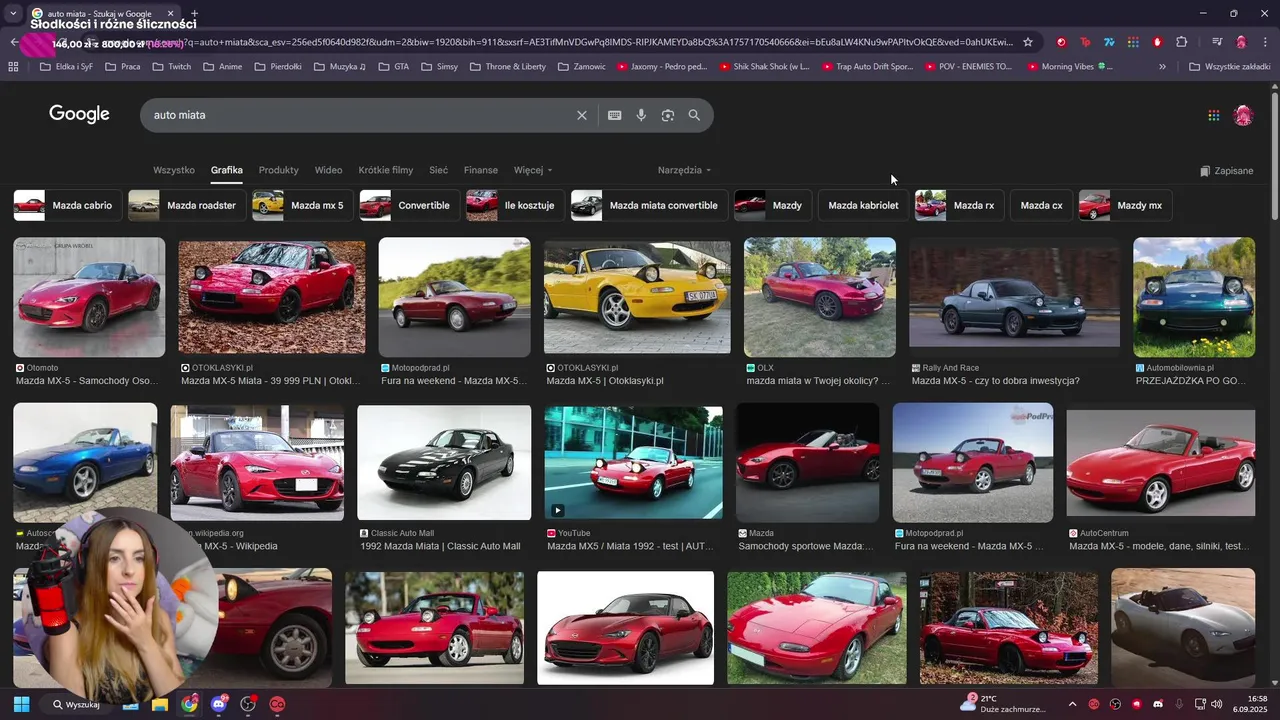Switch to the Produkty tab
Image resolution: width=1280 pixels, height=720 pixels.
coord(279,170)
